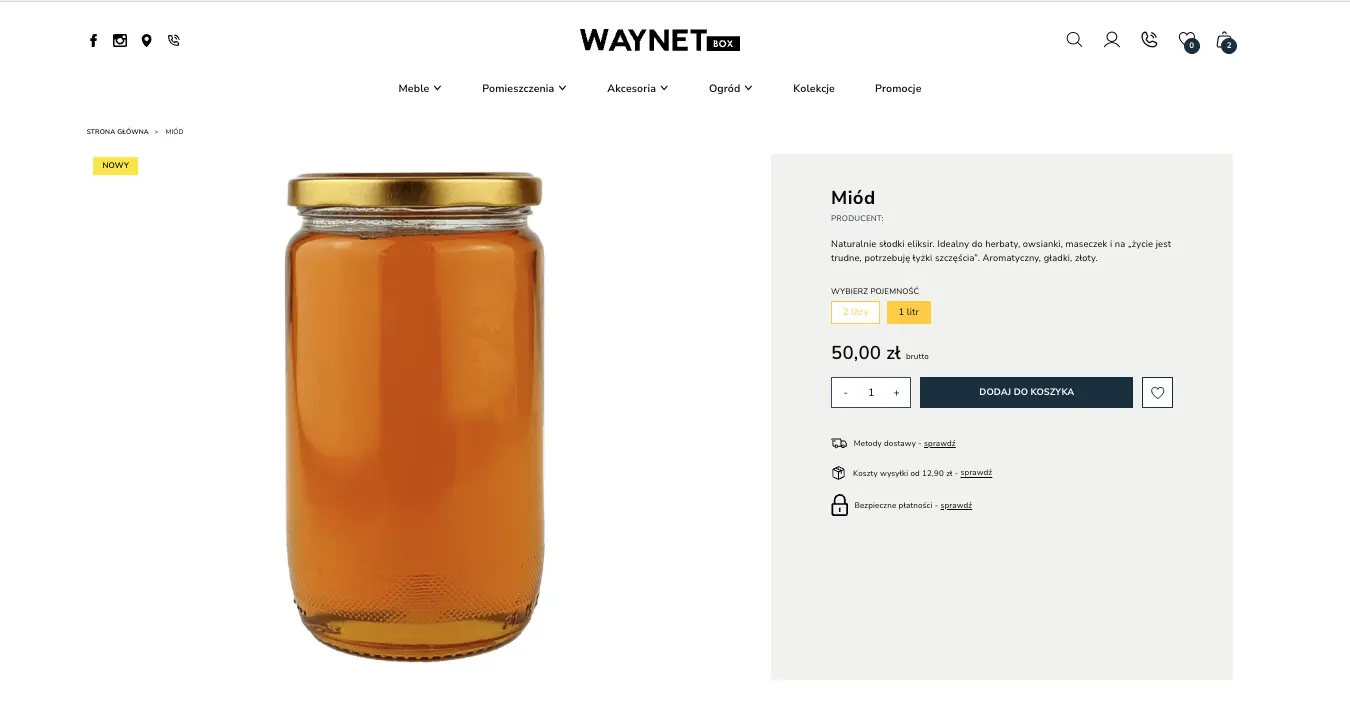Add product to favorites with heart button
Screen dimensions: 1350x723
pyautogui.click(x=1157, y=393)
